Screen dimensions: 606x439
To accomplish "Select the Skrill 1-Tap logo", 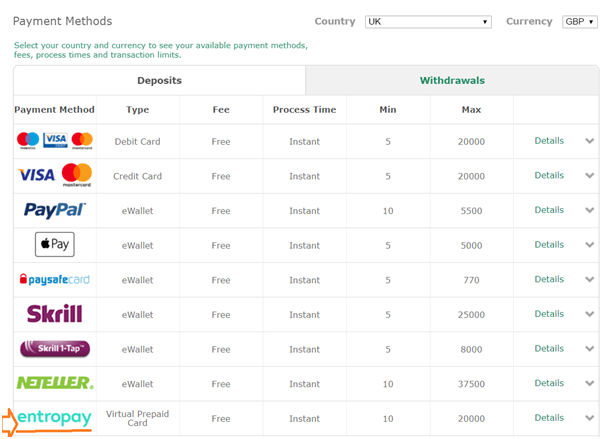I will click(x=55, y=348).
